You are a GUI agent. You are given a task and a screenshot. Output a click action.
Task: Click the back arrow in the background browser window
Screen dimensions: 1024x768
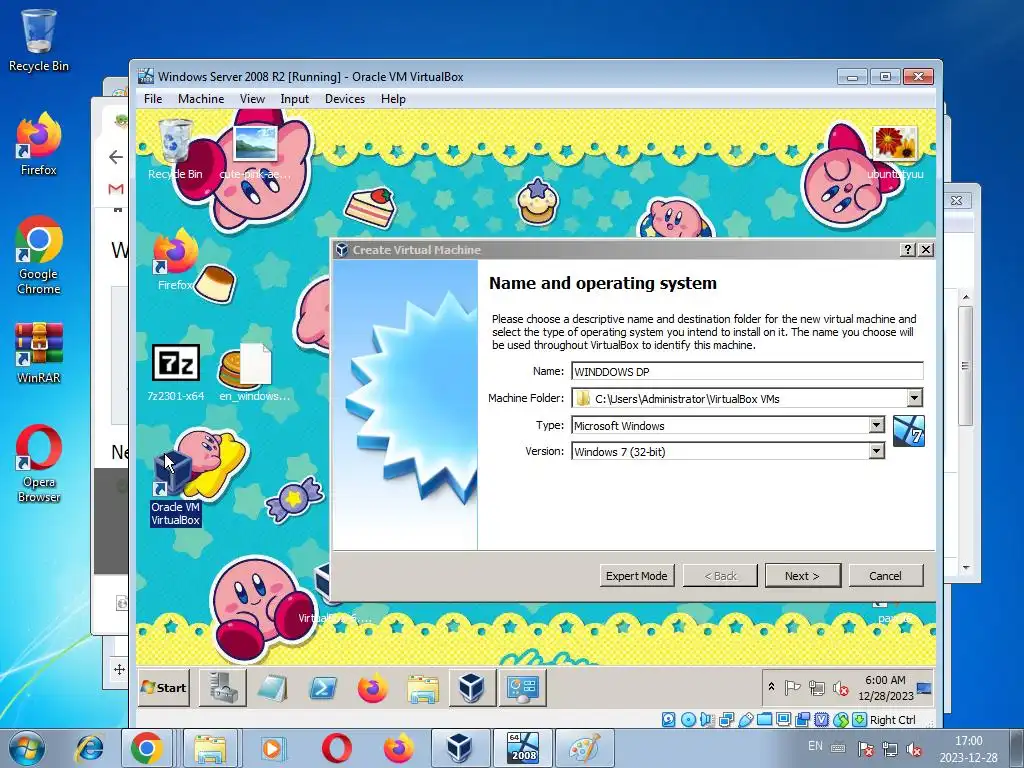pos(116,157)
